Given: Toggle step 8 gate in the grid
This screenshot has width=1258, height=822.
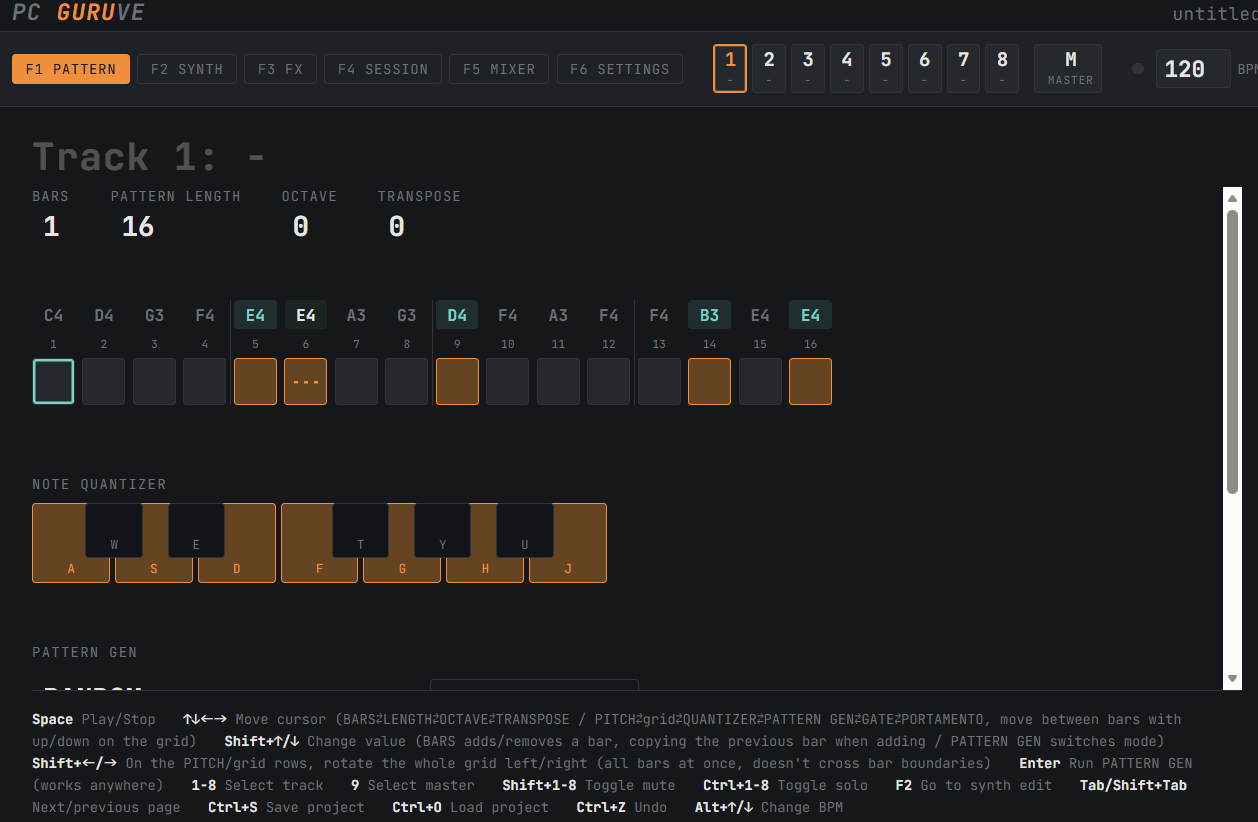Looking at the screenshot, I should point(407,381).
